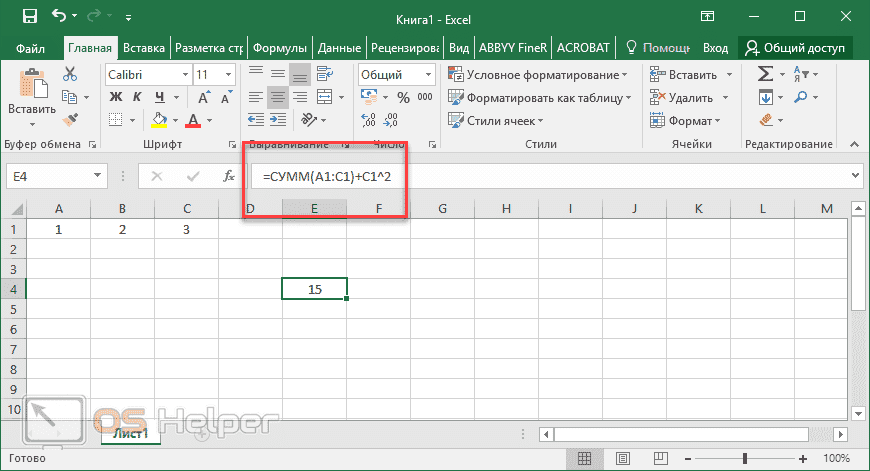Toggle italic К formatting

(137, 97)
